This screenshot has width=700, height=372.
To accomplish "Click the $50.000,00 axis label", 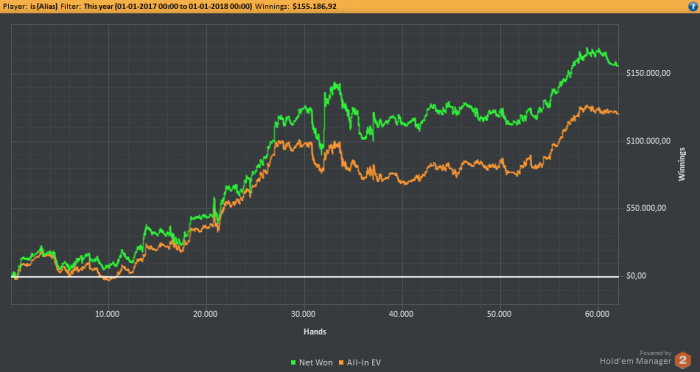I will [646, 208].
